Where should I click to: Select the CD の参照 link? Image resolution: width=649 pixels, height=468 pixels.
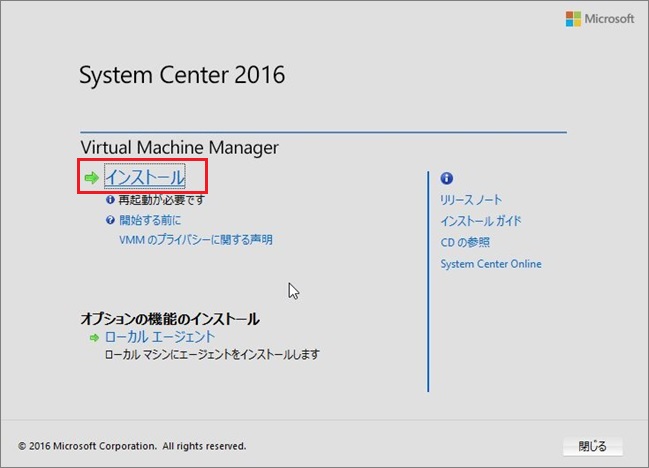tap(465, 242)
